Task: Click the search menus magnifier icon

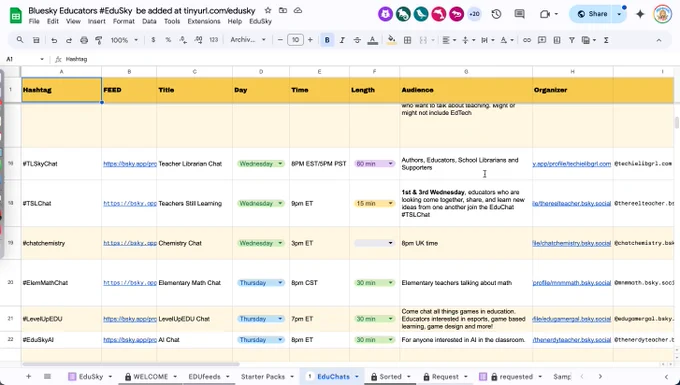Action: (20, 40)
